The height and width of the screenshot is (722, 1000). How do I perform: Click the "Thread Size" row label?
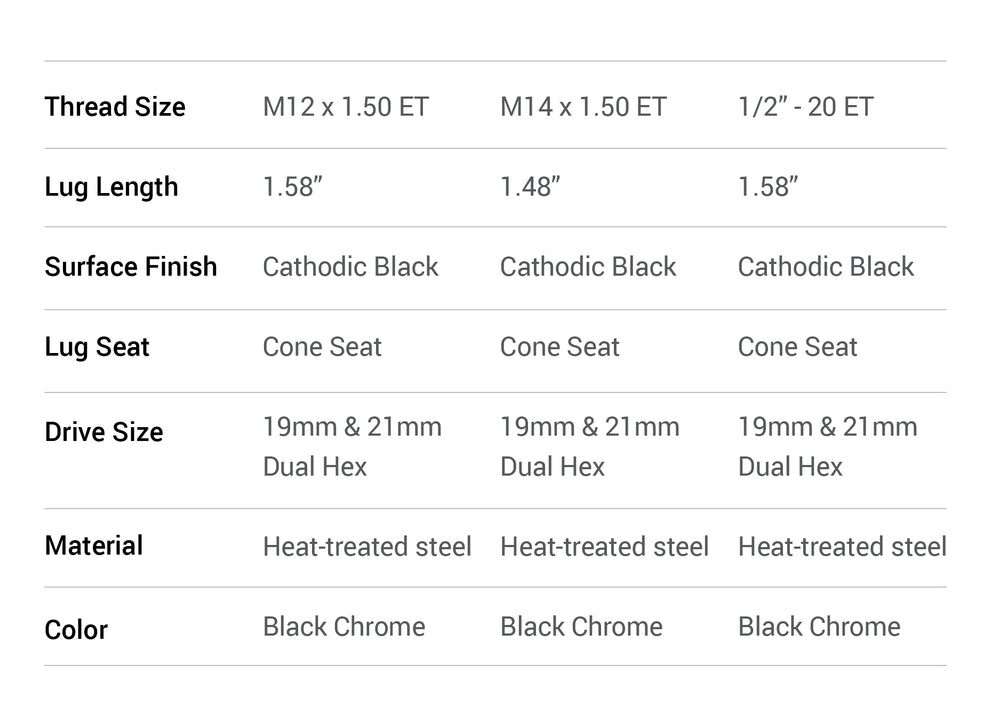point(115,107)
